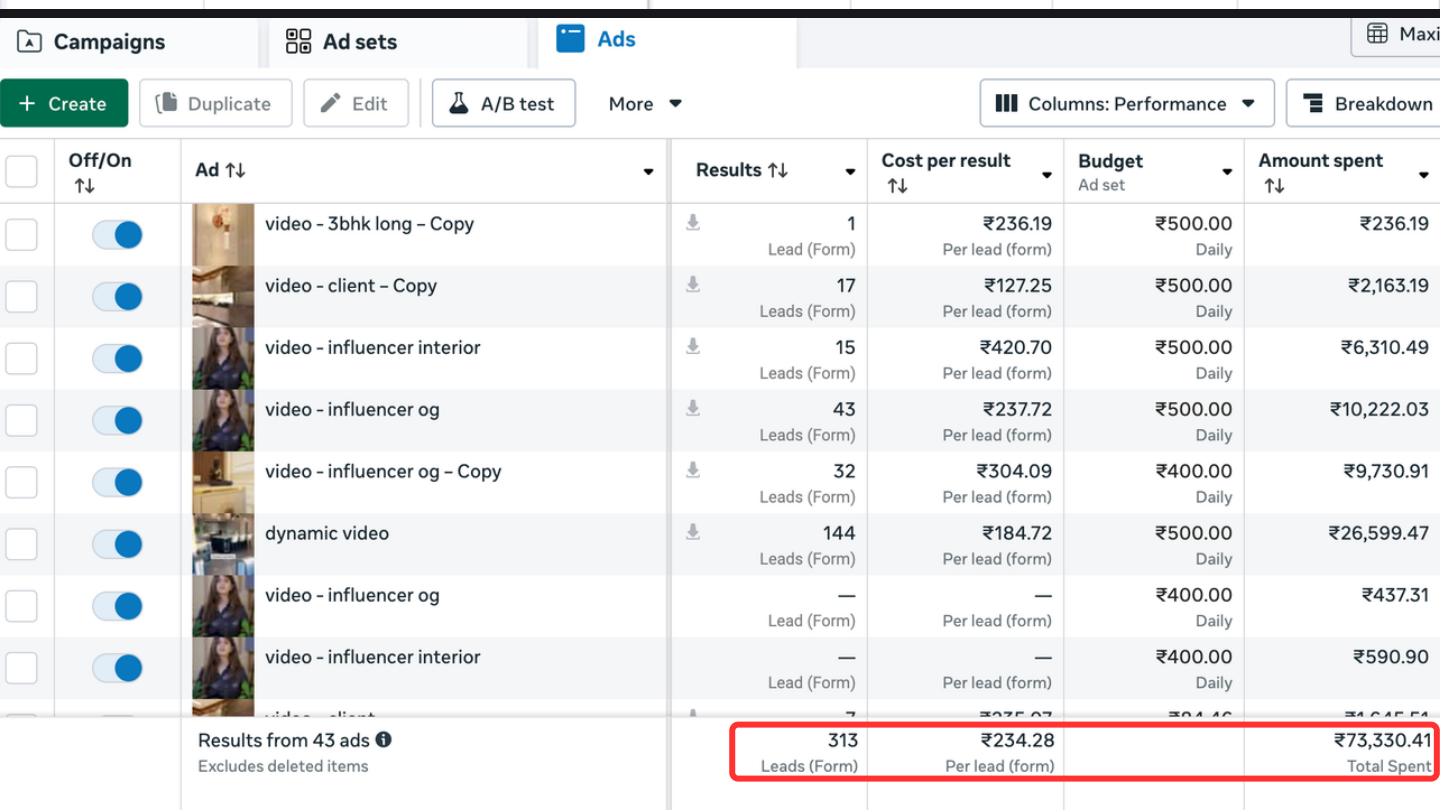Click the Ad sets grid icon
Image resolution: width=1440 pixels, height=810 pixels.
[298, 41]
